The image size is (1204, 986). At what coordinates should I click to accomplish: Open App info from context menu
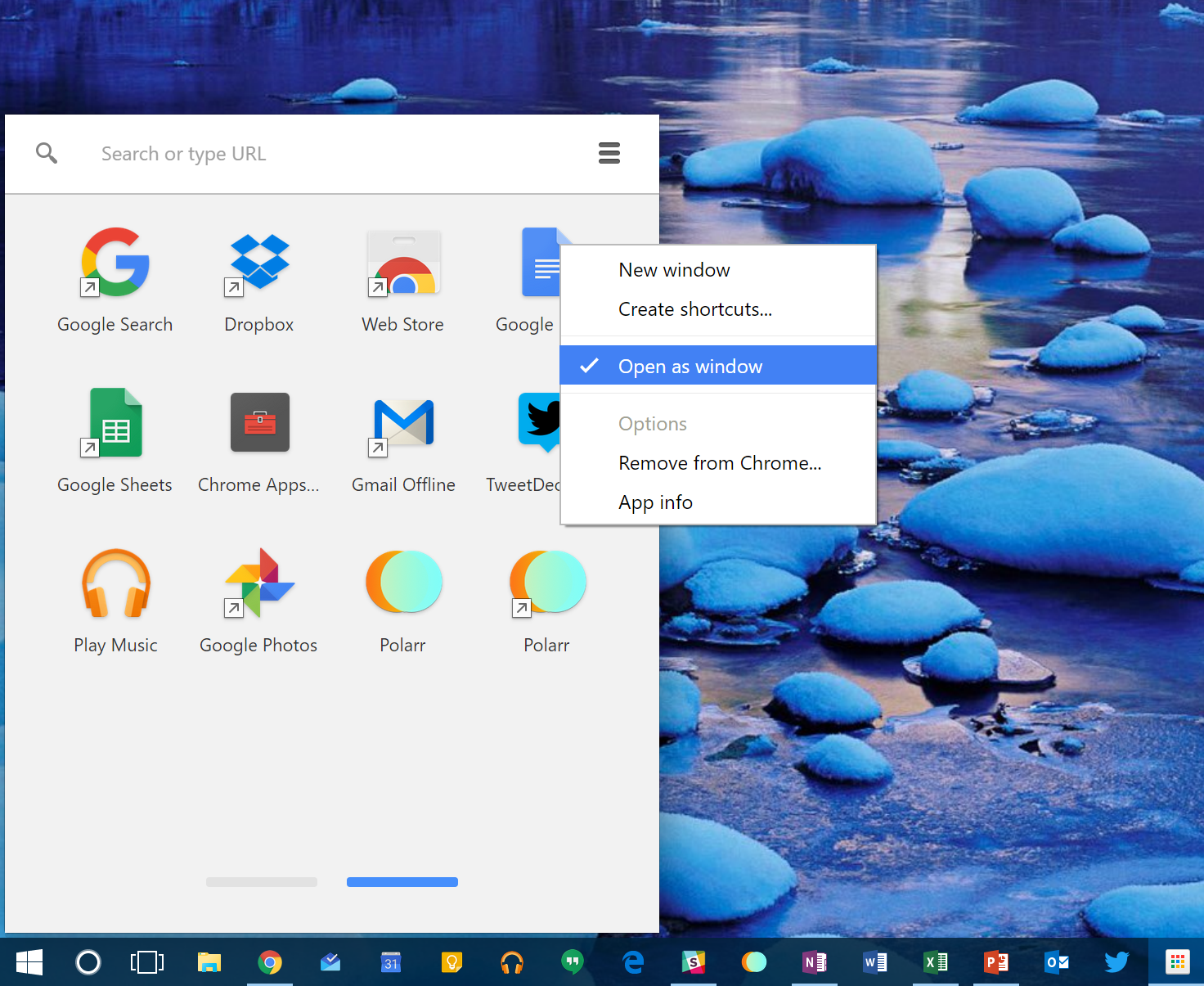[718, 502]
